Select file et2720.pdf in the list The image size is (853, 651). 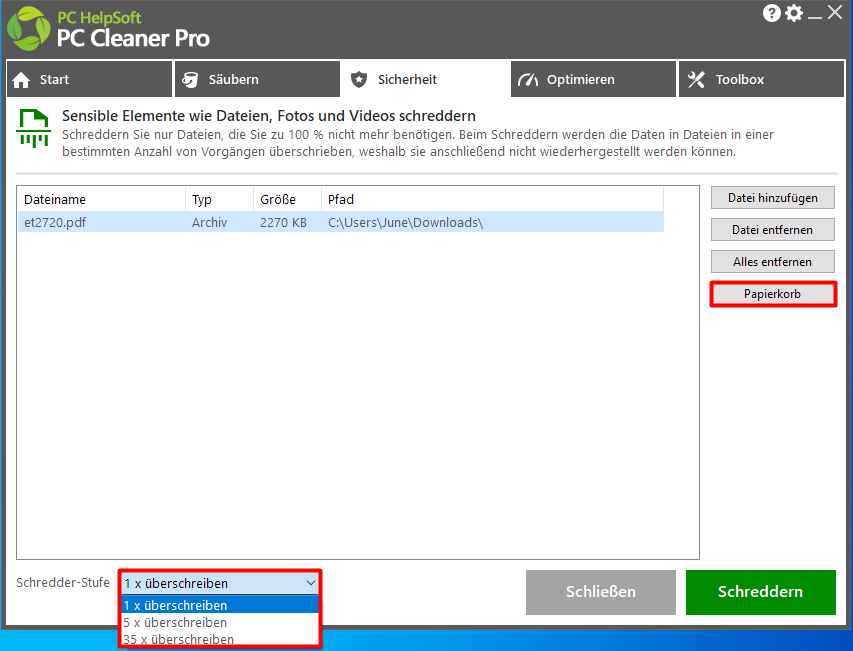[341, 222]
